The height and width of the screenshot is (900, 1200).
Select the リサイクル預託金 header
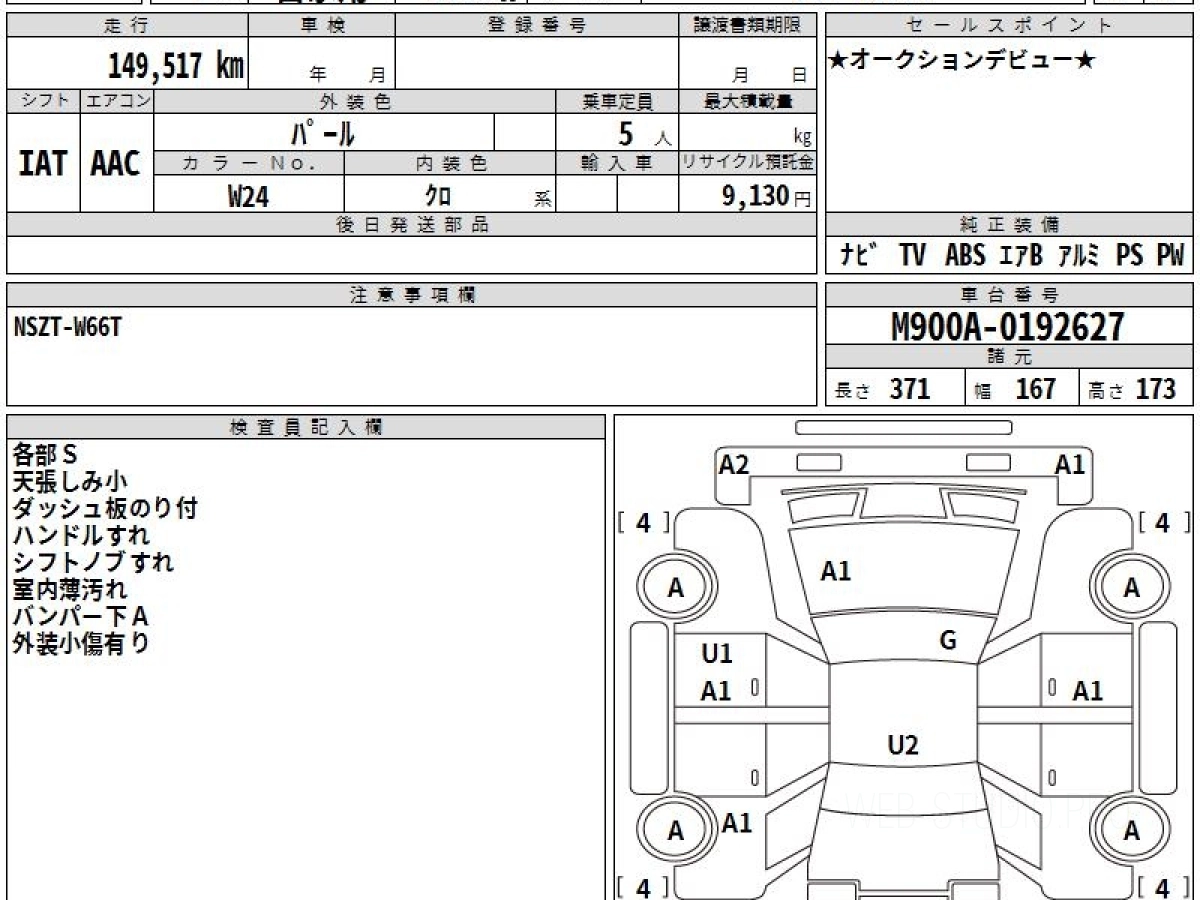click(x=747, y=163)
